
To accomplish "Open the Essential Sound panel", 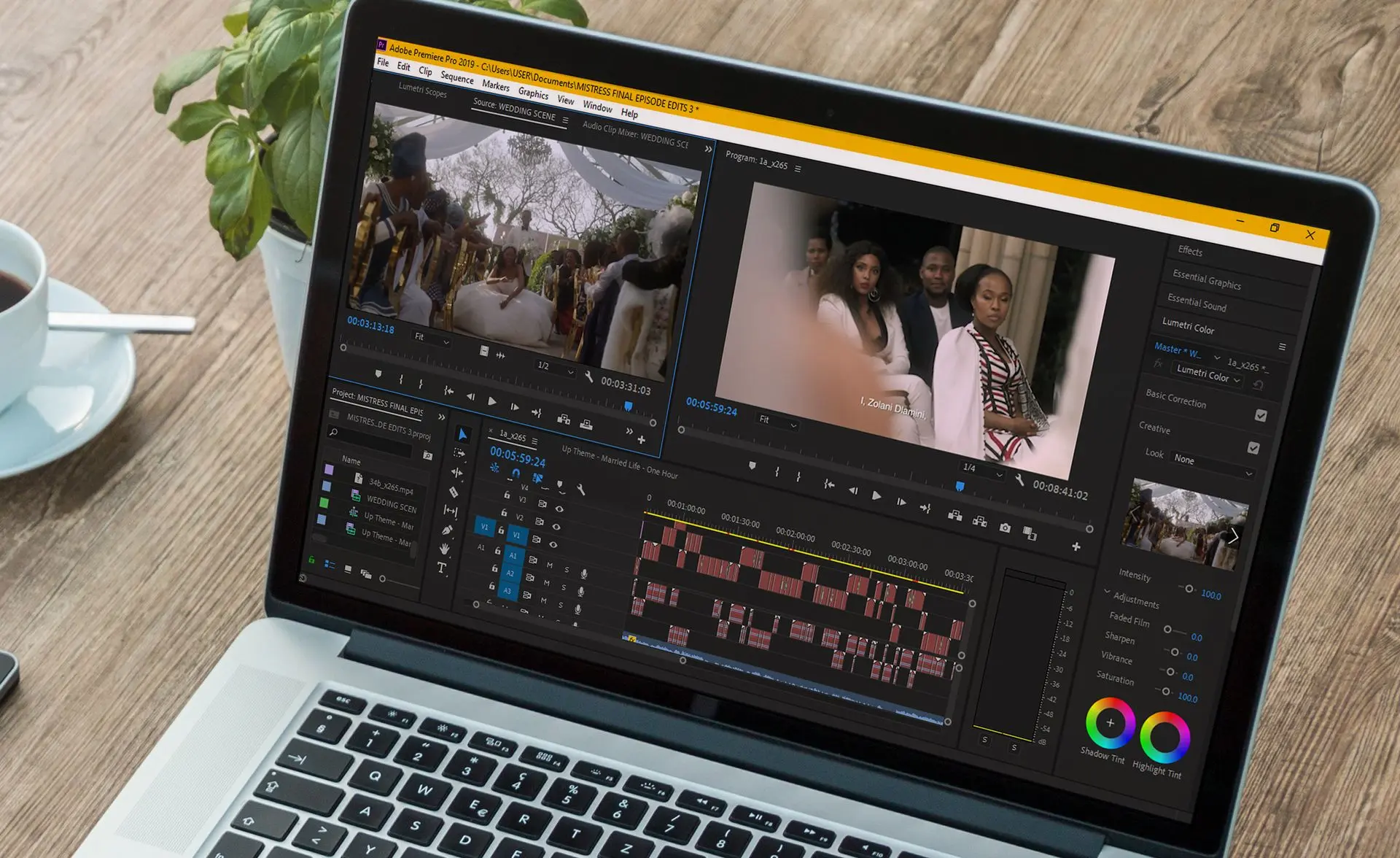I will click(x=1197, y=303).
